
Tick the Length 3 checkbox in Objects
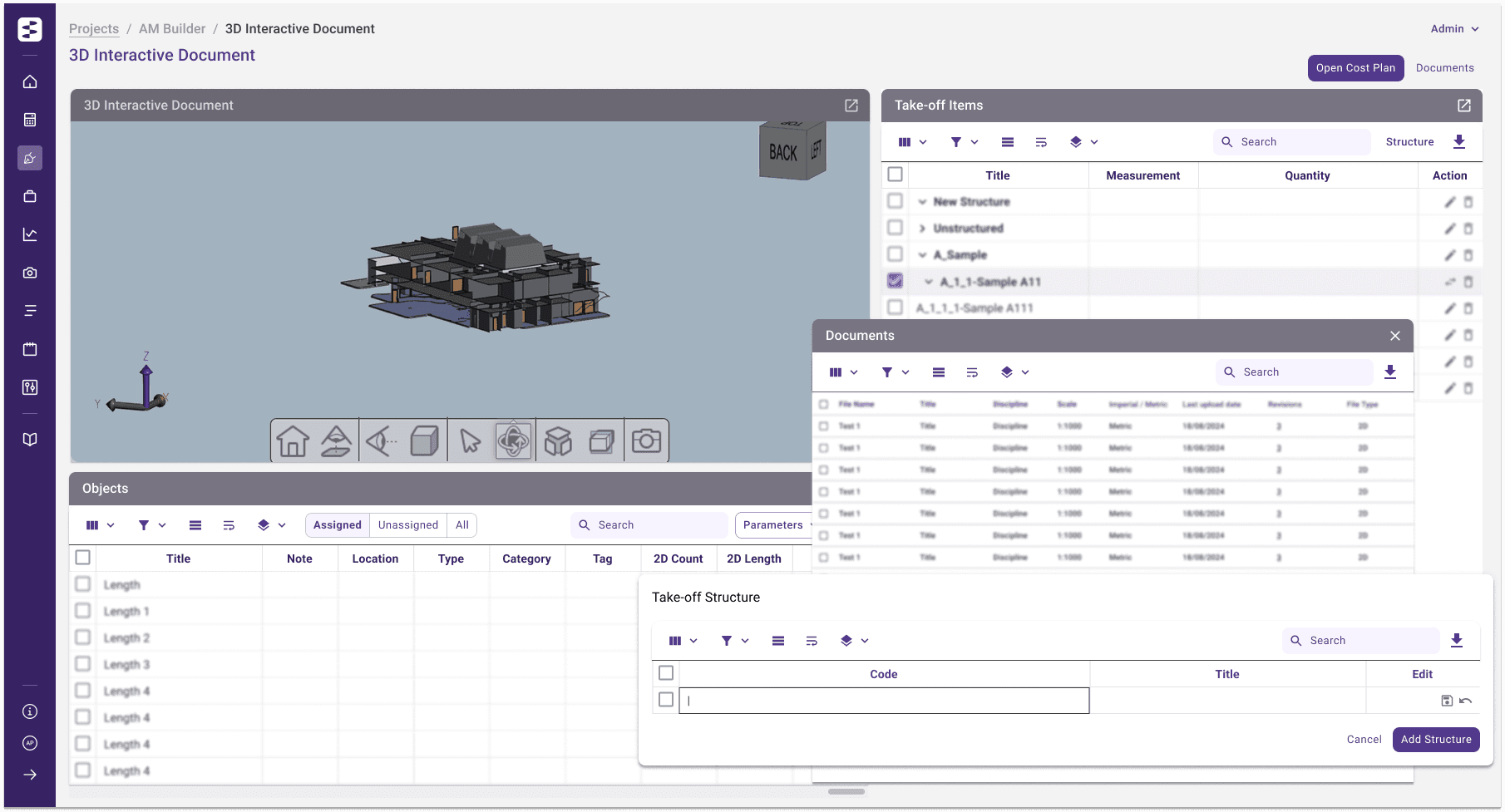82,664
